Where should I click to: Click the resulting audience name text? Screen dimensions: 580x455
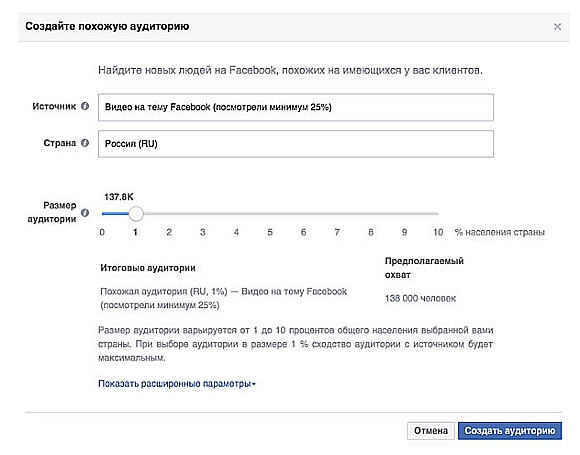click(223, 298)
